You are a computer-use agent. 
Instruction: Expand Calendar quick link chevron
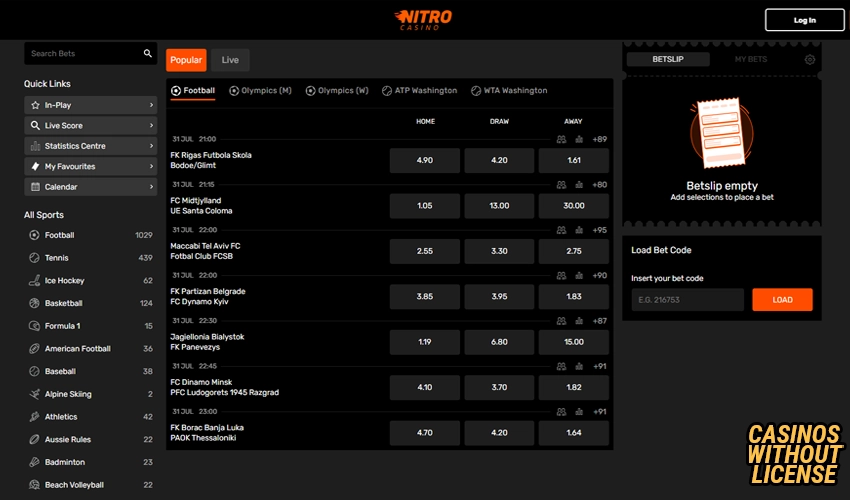coord(151,187)
